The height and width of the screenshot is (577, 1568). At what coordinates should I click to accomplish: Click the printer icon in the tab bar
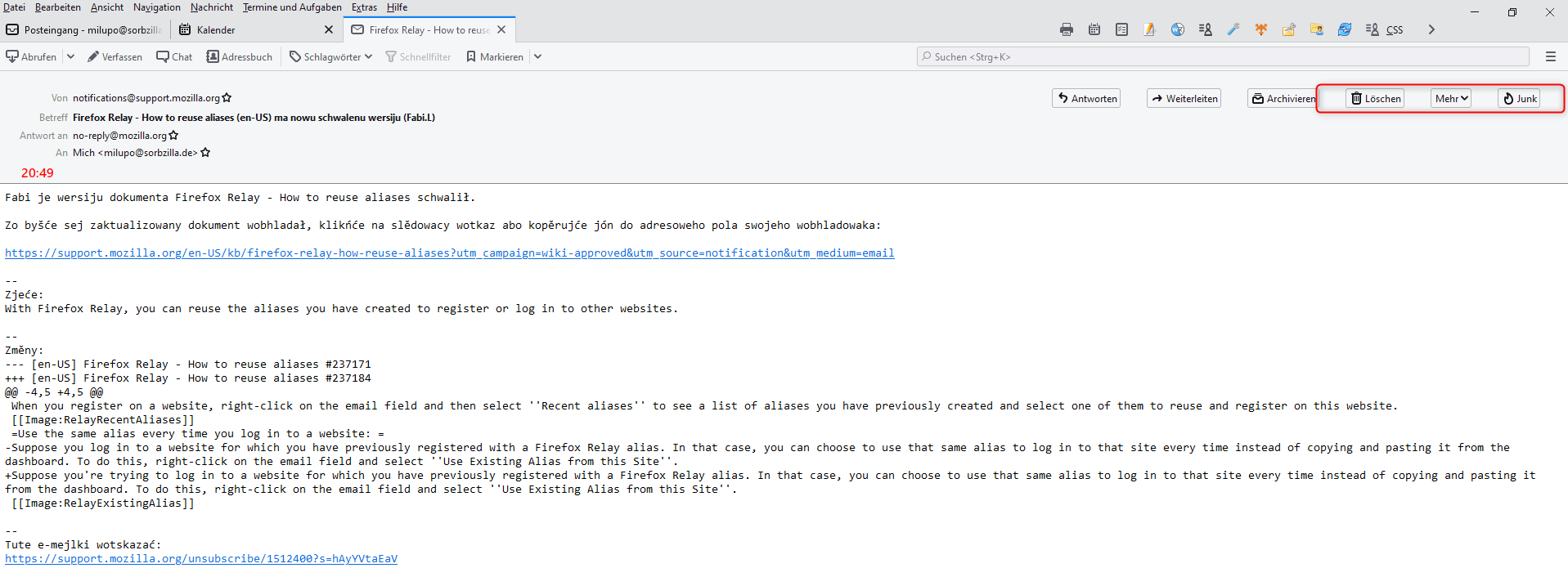pyautogui.click(x=1067, y=29)
